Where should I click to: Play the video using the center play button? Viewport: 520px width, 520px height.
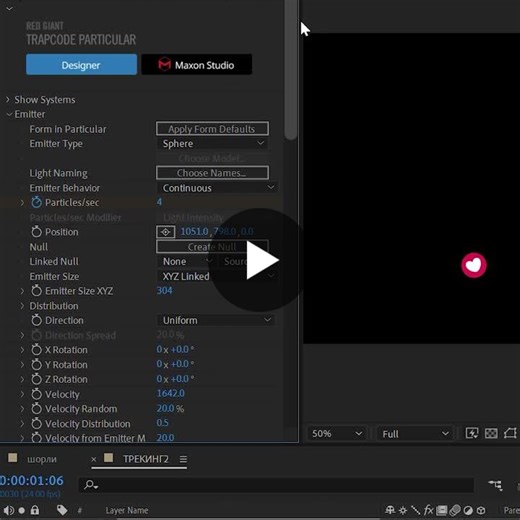(x=260, y=260)
